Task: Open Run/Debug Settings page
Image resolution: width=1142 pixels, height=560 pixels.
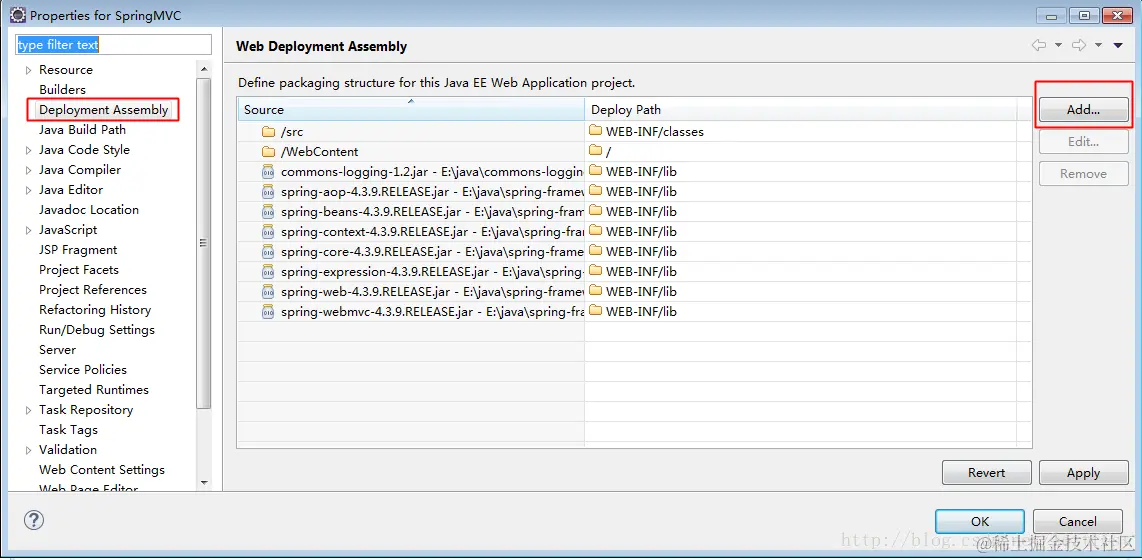Action: (x=97, y=330)
